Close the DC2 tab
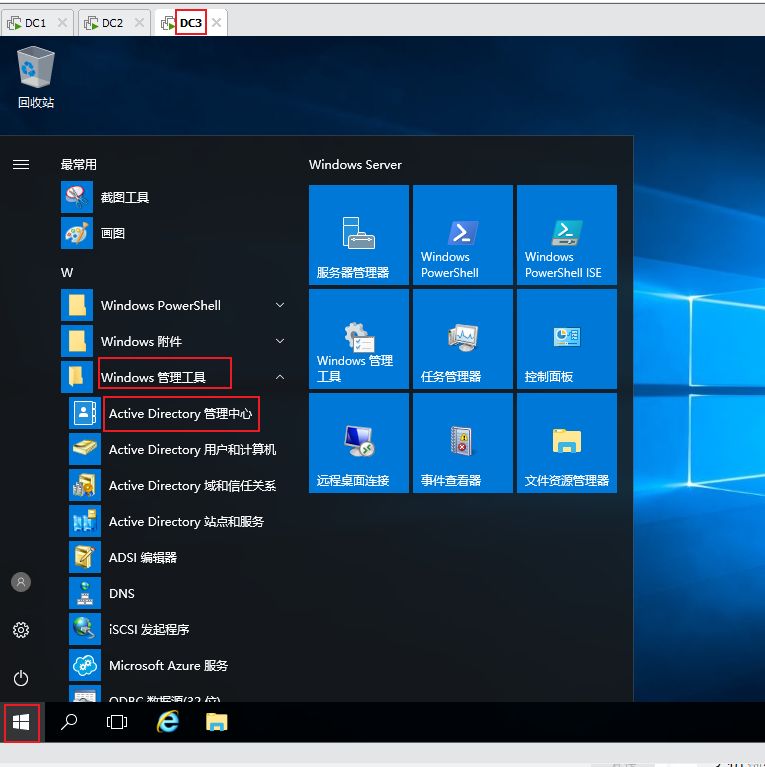The image size is (765, 767). 139,23
